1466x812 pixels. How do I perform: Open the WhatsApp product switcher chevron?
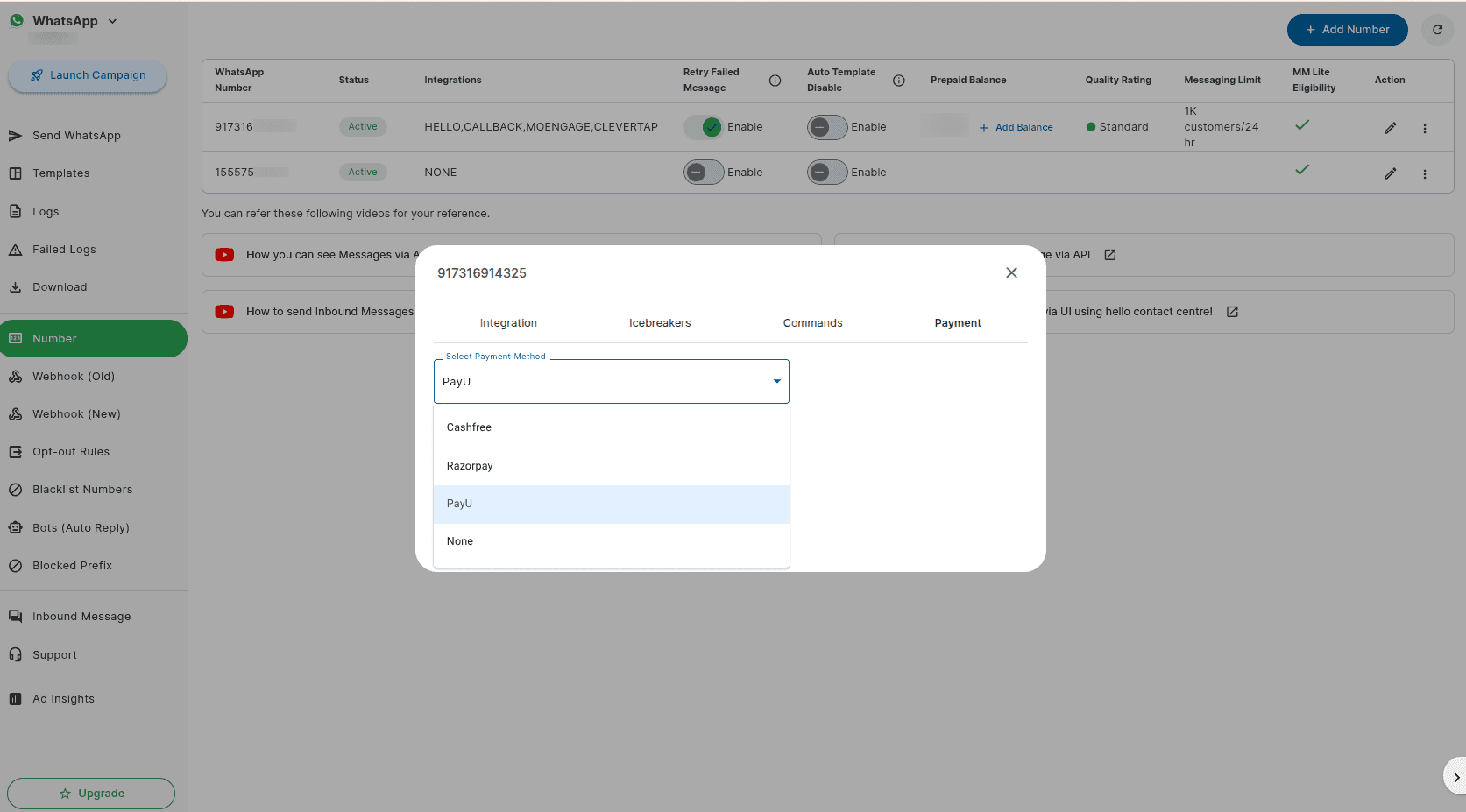[x=112, y=21]
